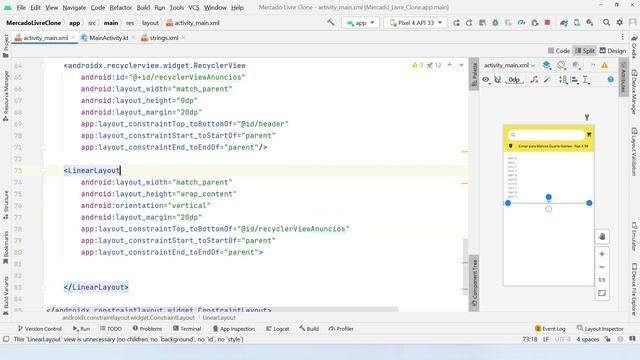
Task: Click Sync Project with Gradle Files icon
Action: [x=564, y=23]
